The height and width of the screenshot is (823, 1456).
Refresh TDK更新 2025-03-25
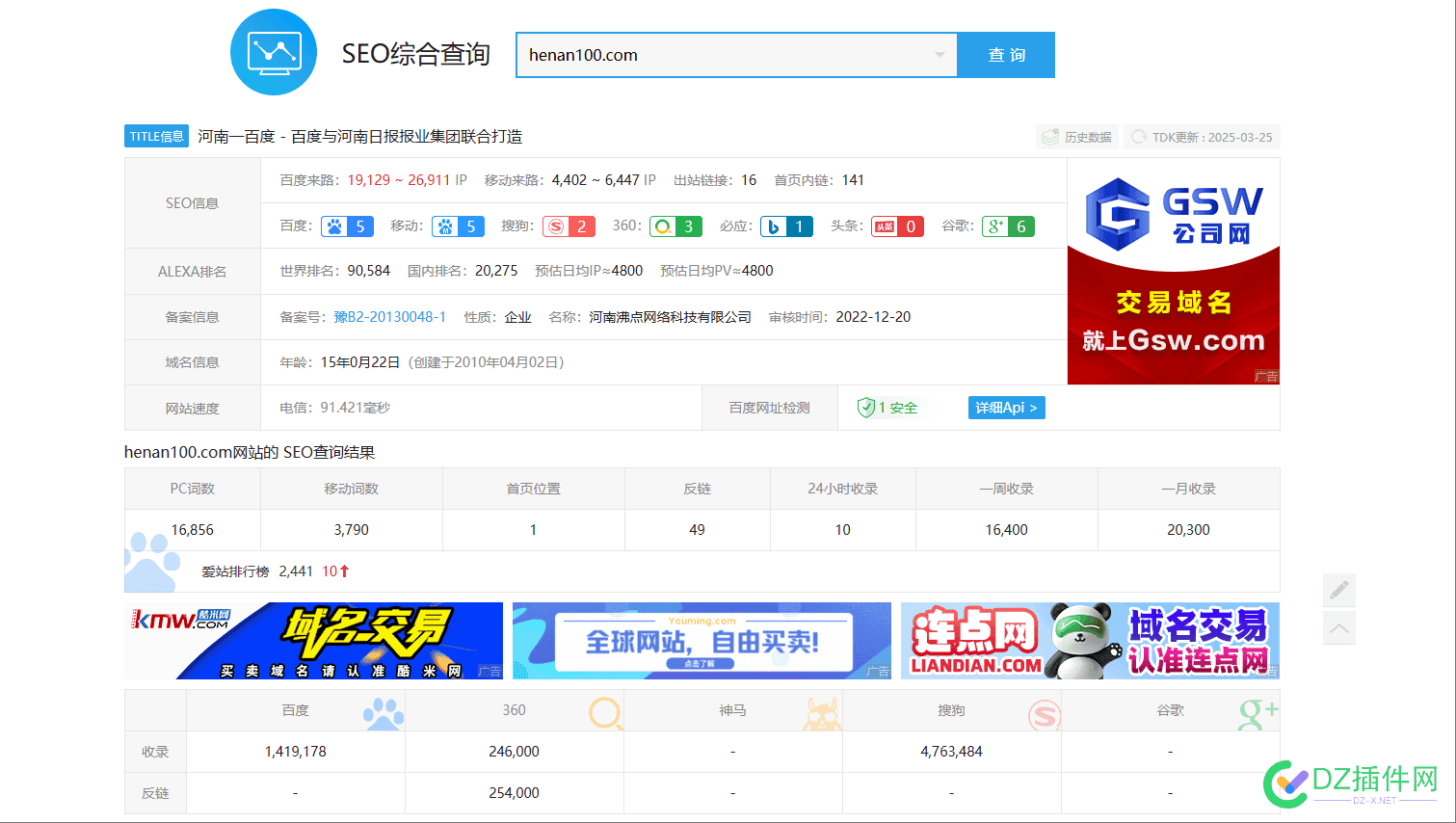click(x=1203, y=137)
